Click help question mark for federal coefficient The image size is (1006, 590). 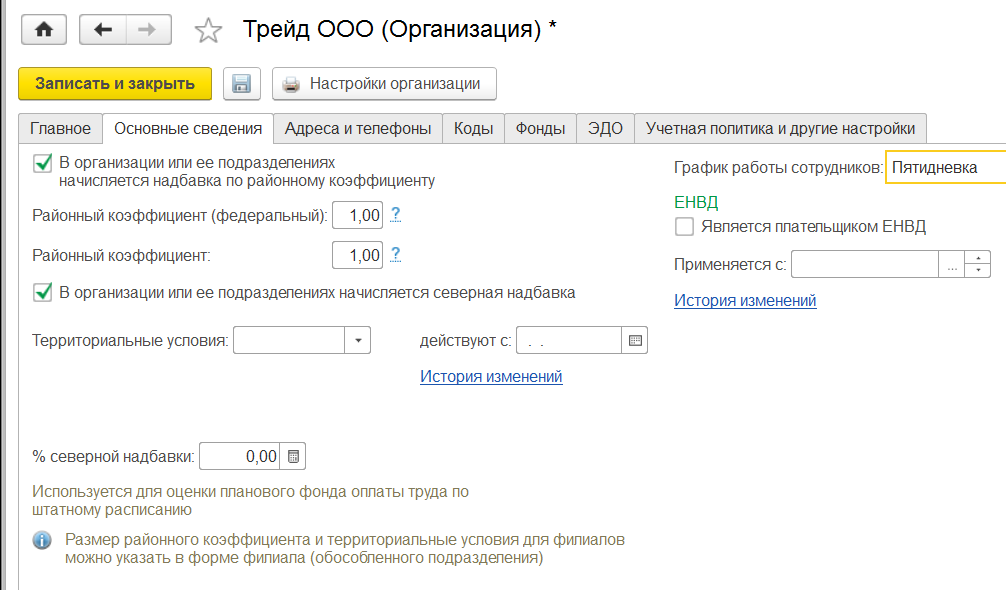pyautogui.click(x=396, y=214)
